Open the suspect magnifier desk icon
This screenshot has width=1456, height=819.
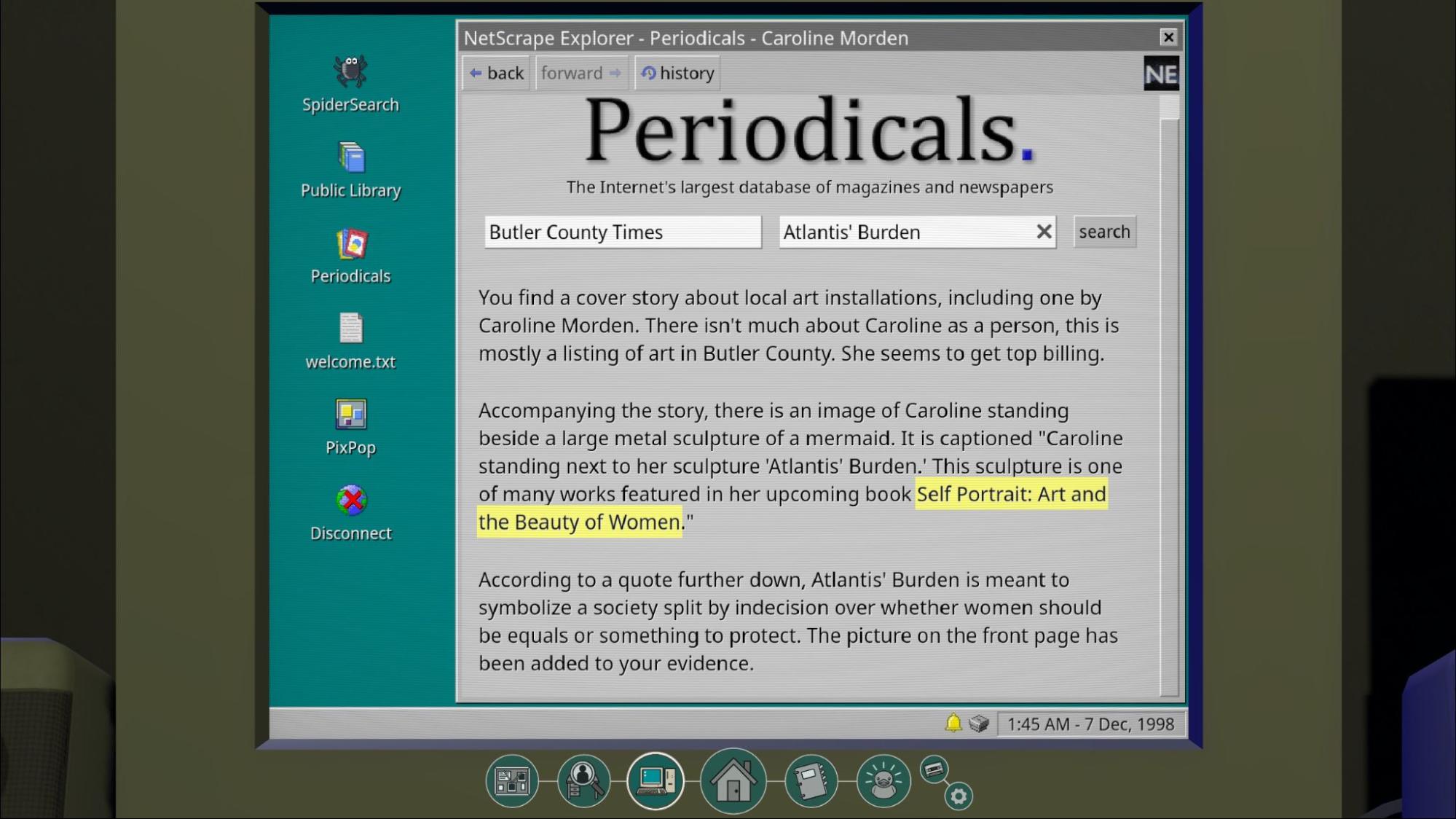(583, 781)
